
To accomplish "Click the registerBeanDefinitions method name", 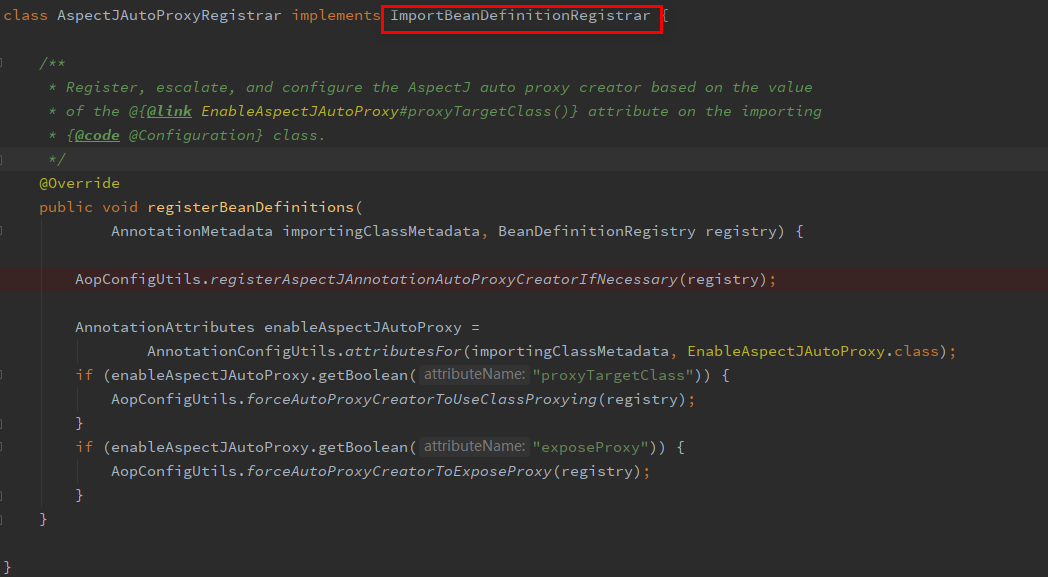I will tap(250, 207).
